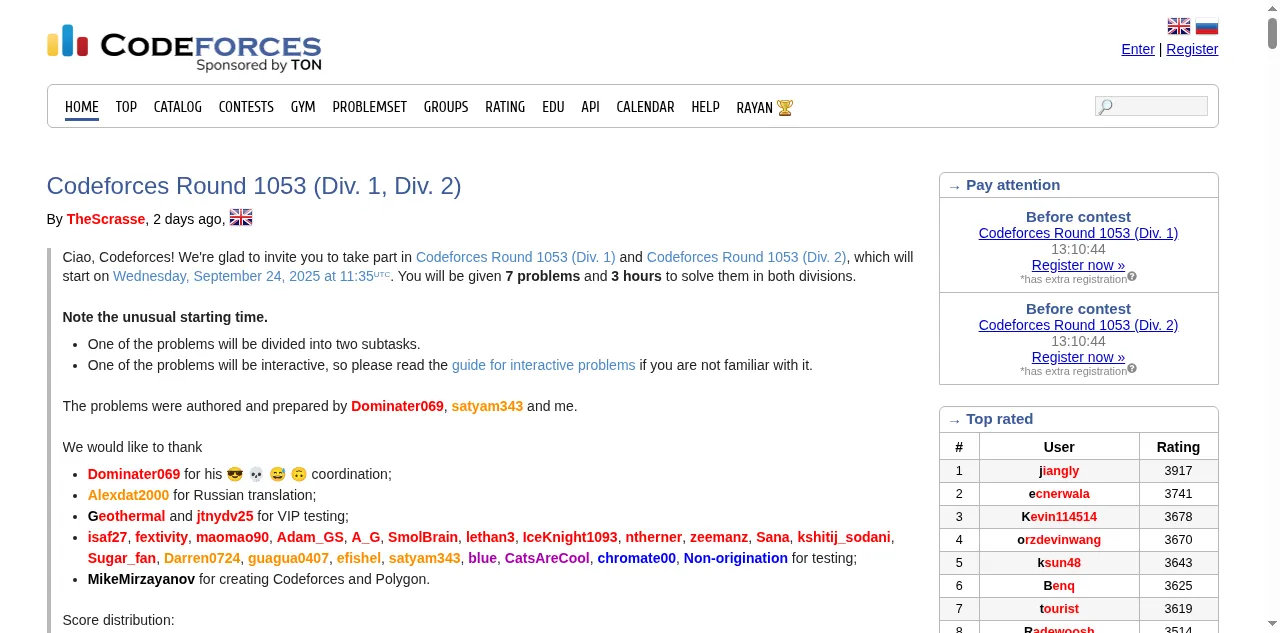
Task: Open orzdevinwang in Top rated table
Action: point(1059,540)
